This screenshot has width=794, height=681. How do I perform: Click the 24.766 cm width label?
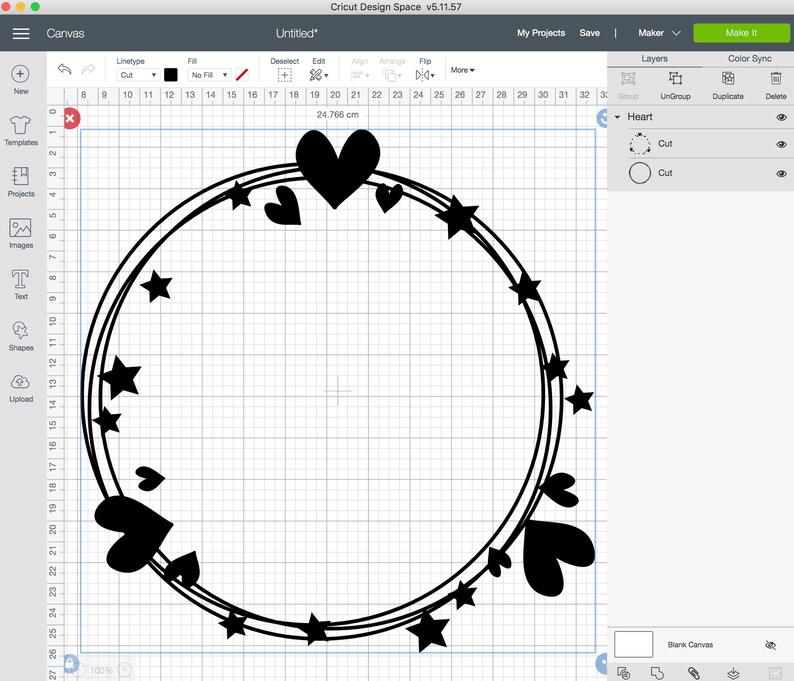tap(338, 115)
